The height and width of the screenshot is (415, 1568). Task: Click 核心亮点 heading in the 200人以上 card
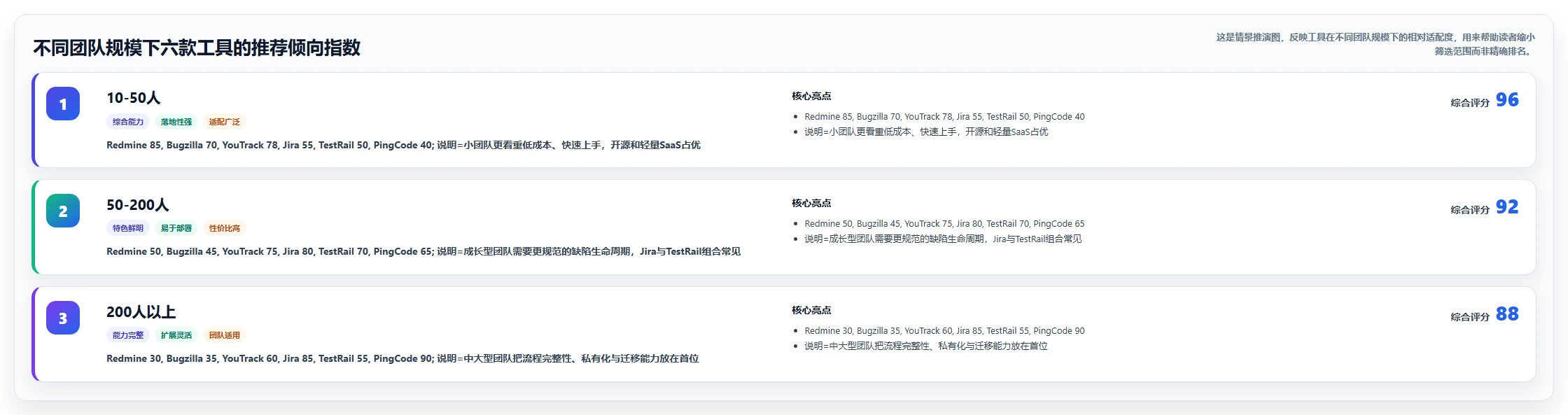[811, 310]
